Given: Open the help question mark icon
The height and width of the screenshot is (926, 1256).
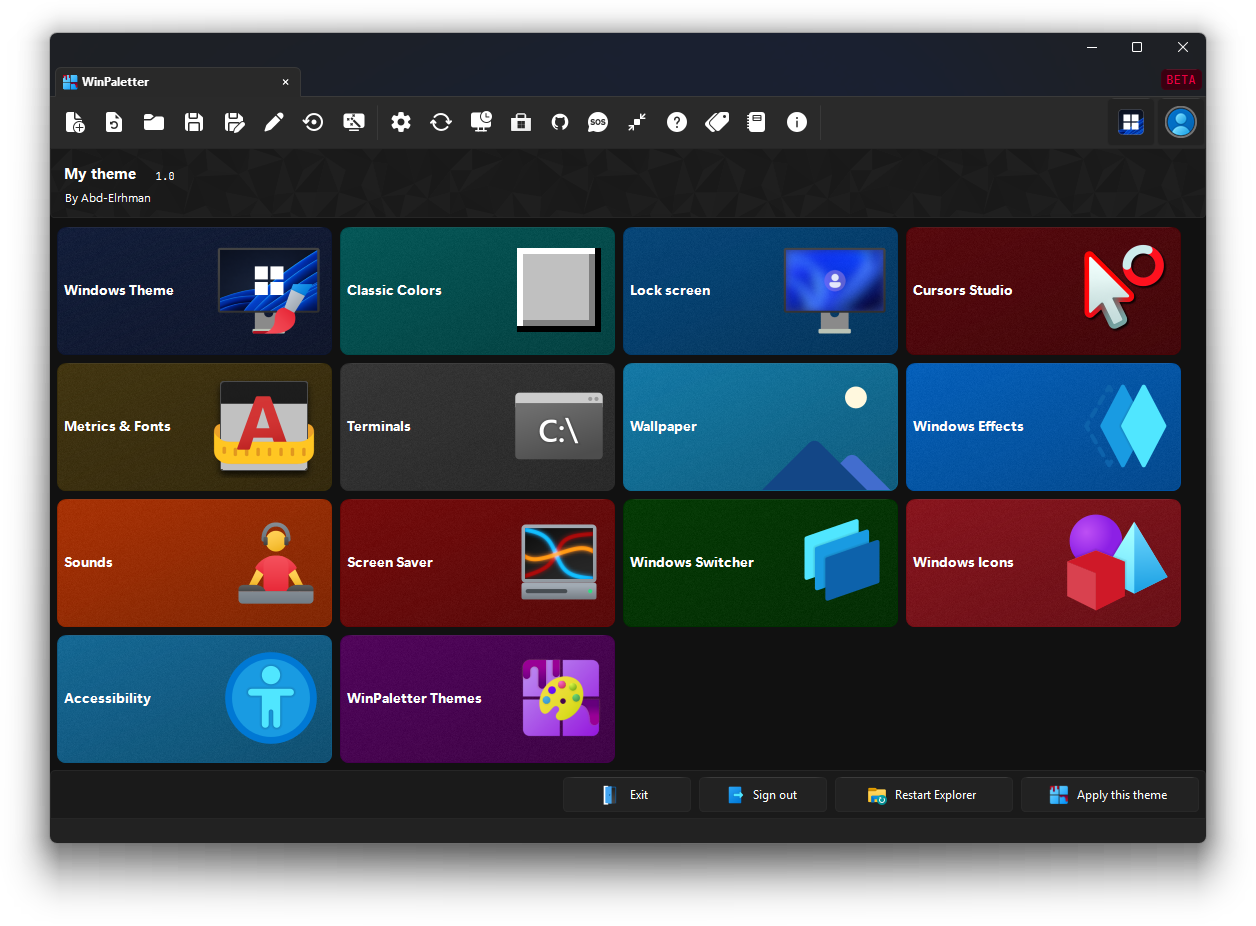Looking at the screenshot, I should click(677, 122).
